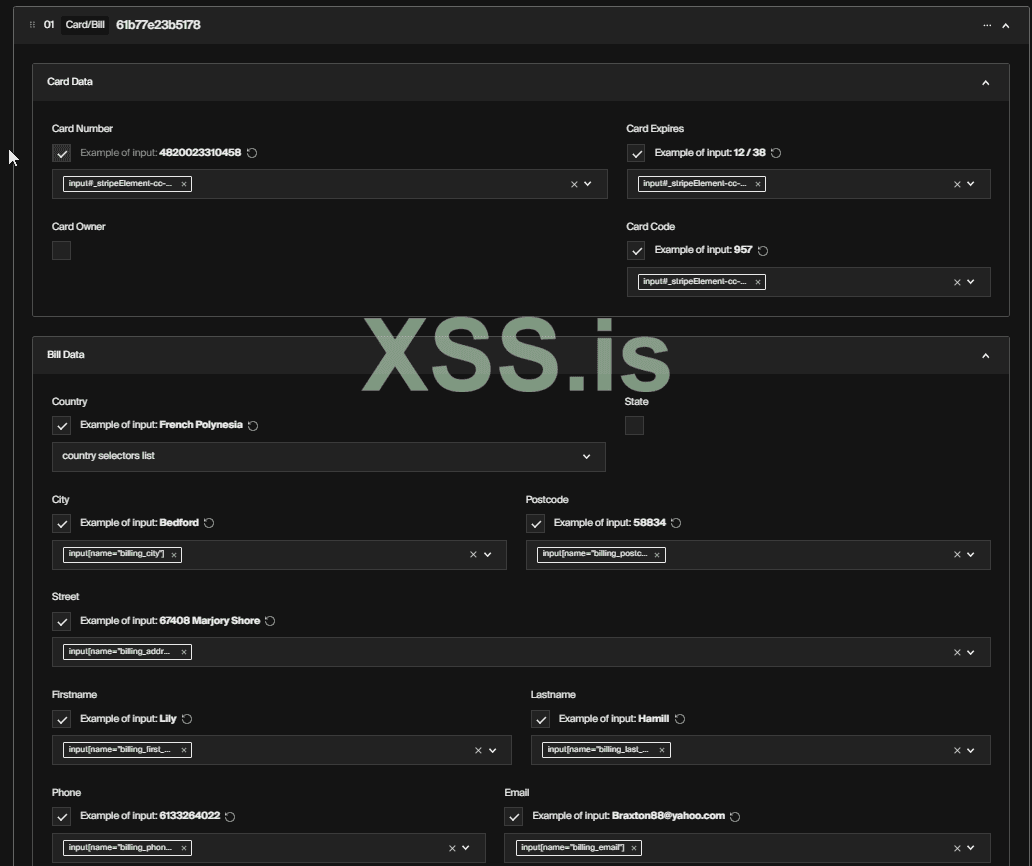
Task: Remove the billing_postc... selector tag
Action: click(657, 555)
